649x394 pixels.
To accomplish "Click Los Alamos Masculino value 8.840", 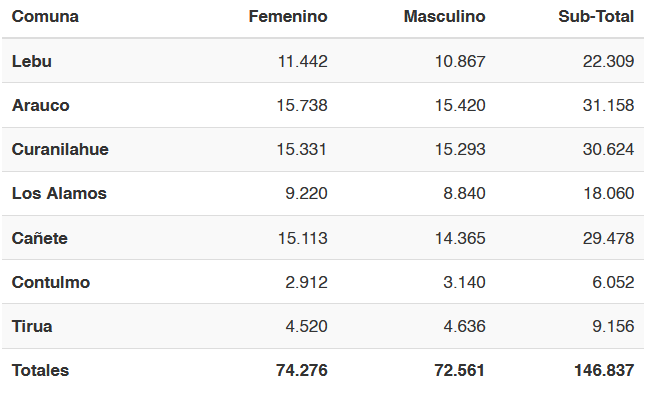I will pyautogui.click(x=464, y=193).
